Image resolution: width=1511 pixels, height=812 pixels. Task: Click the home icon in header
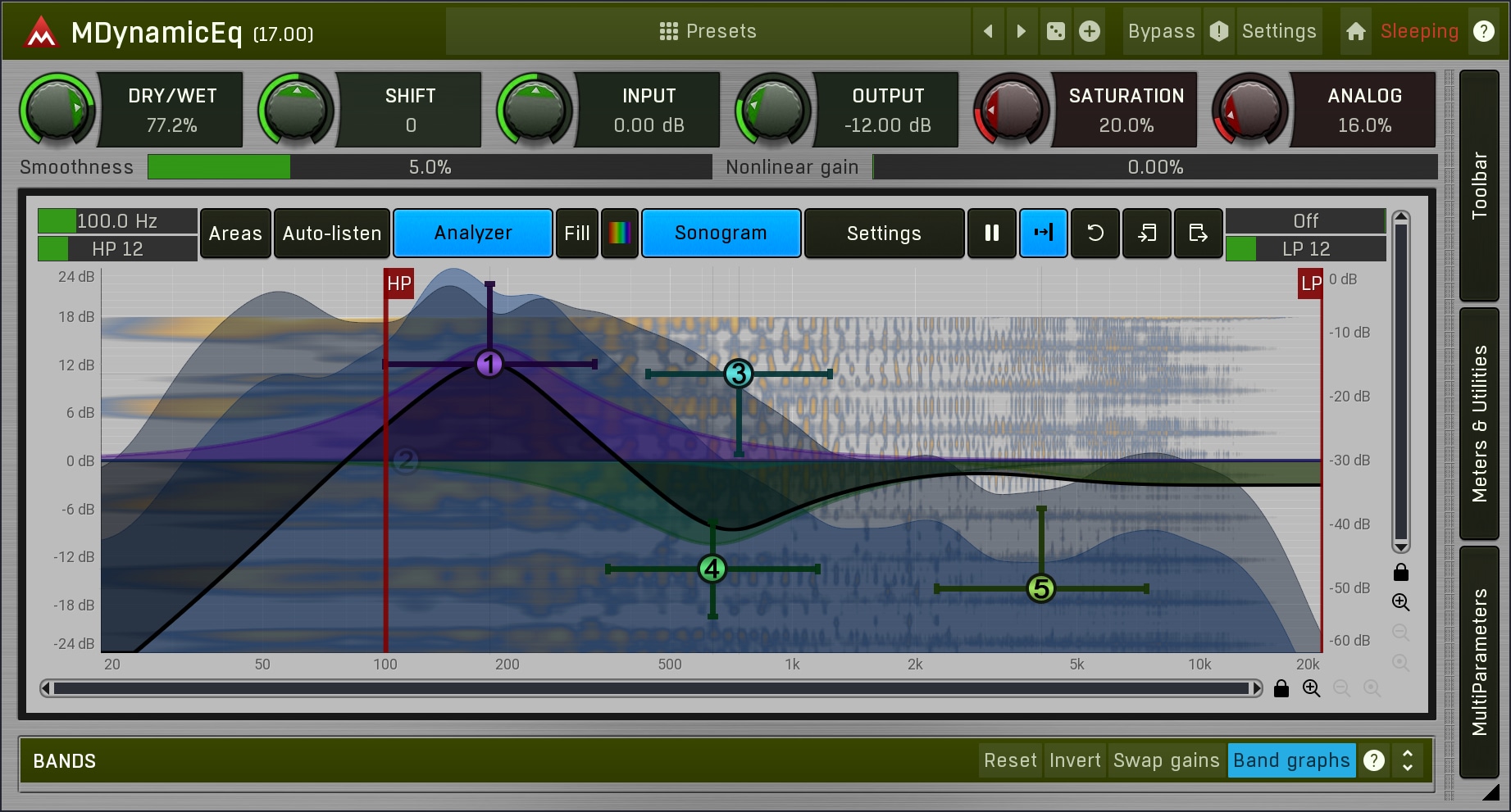pyautogui.click(x=1356, y=31)
